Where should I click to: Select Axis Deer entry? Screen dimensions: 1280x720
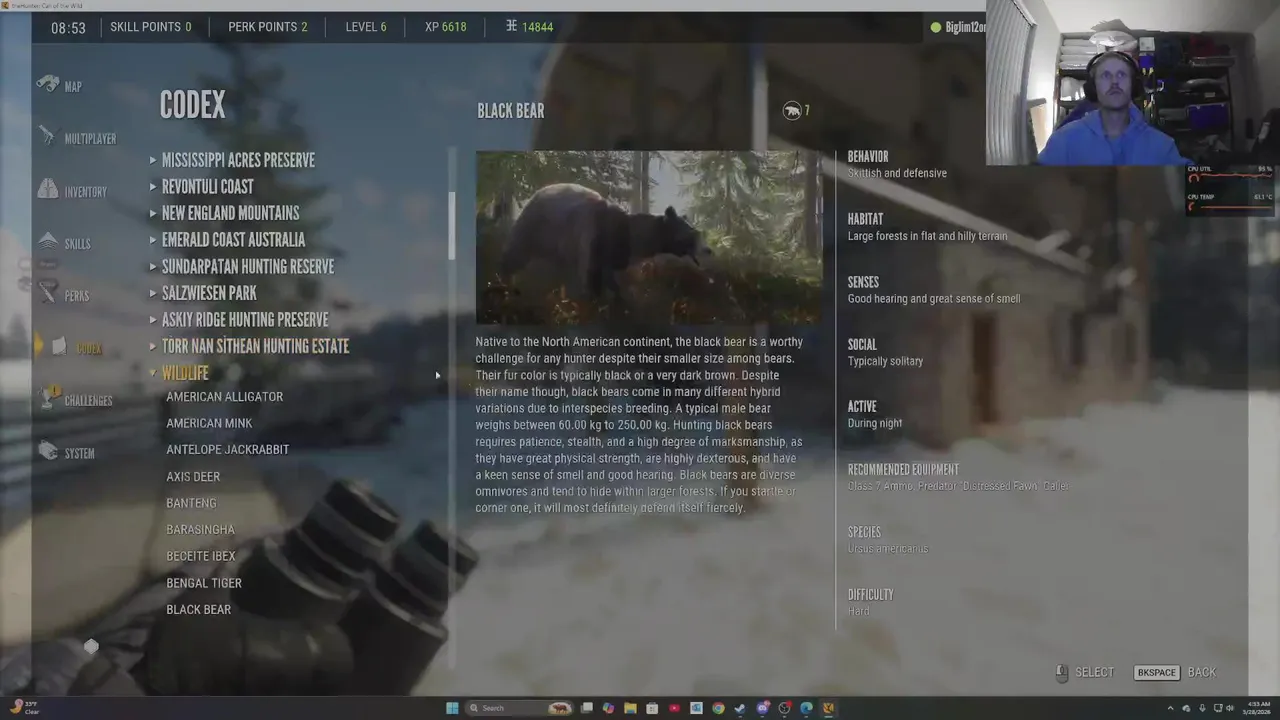tap(193, 477)
